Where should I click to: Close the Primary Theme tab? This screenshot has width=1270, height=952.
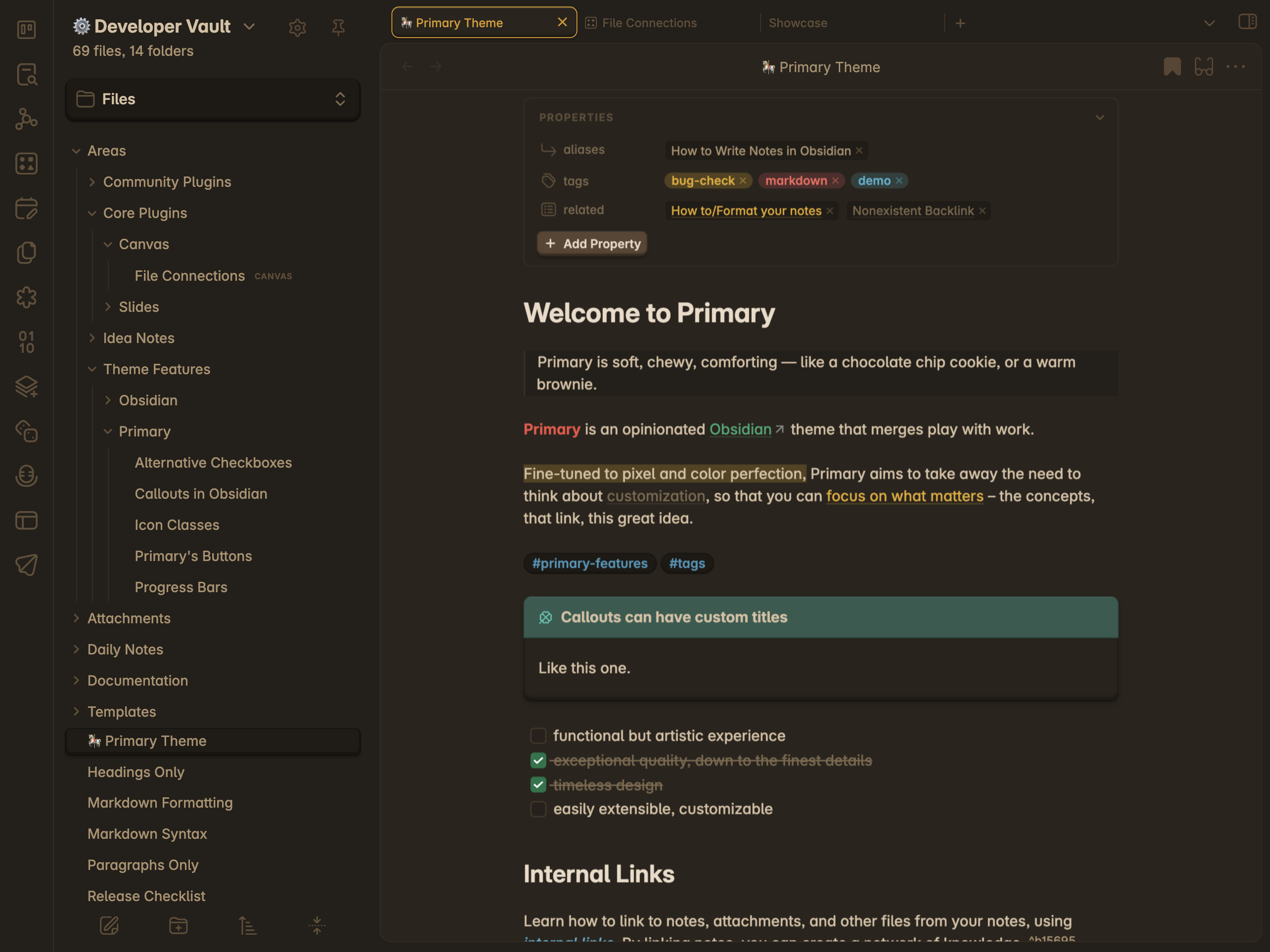tap(563, 22)
